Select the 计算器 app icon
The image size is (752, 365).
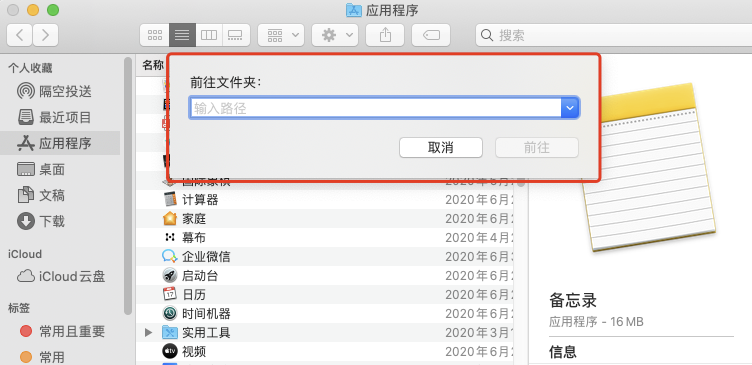[x=170, y=200]
